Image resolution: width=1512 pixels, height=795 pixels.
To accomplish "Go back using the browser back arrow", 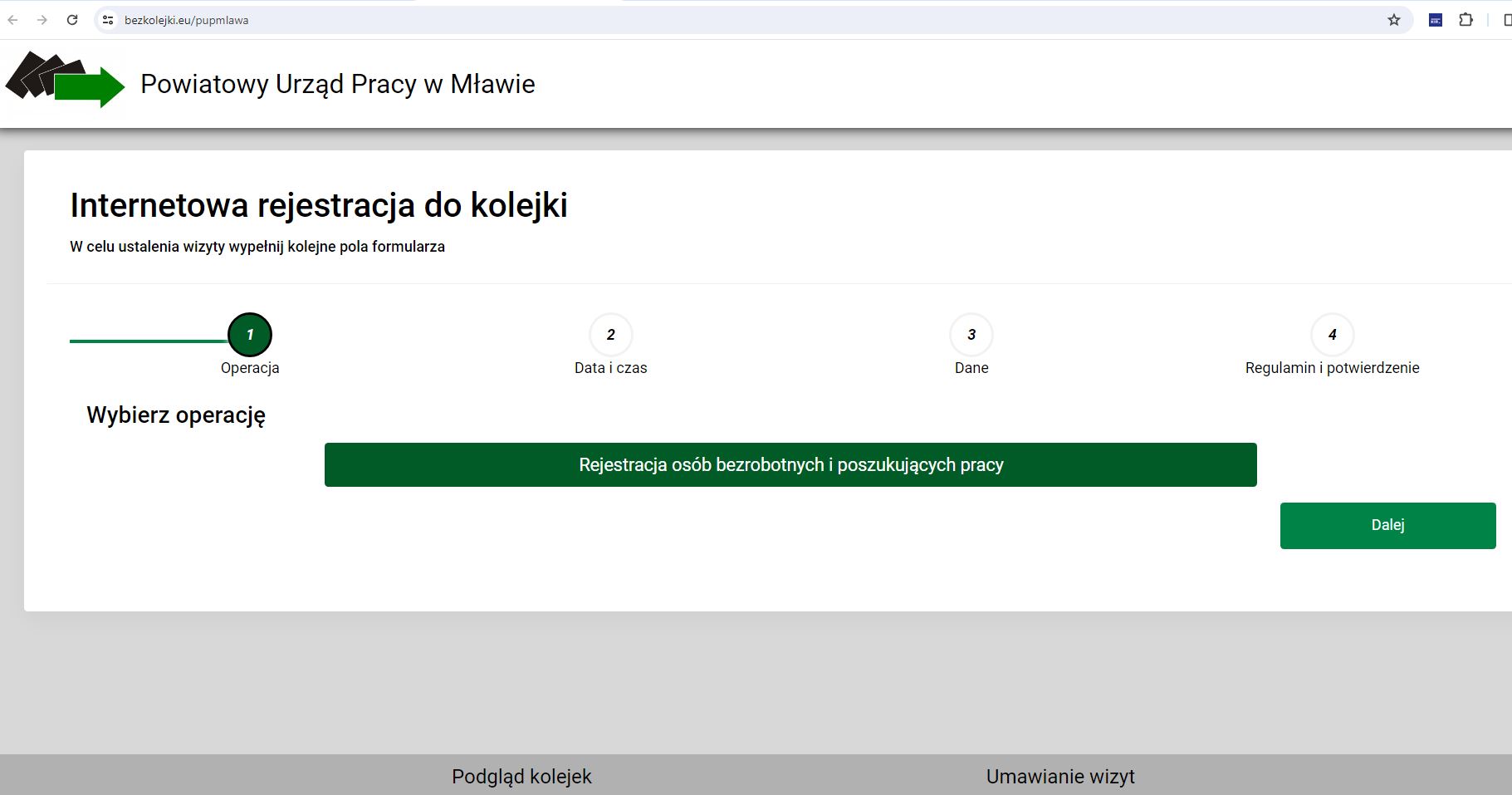I will click(x=13, y=20).
